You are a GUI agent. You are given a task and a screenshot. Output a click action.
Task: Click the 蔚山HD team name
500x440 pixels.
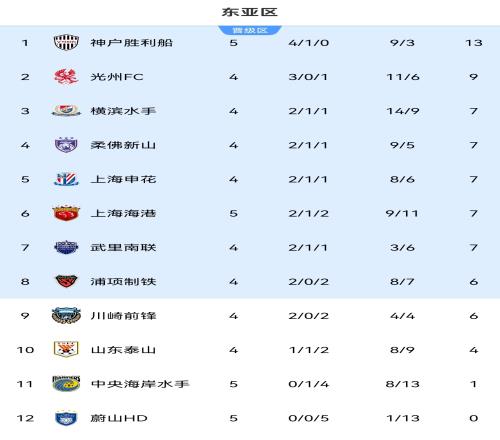coord(119,418)
